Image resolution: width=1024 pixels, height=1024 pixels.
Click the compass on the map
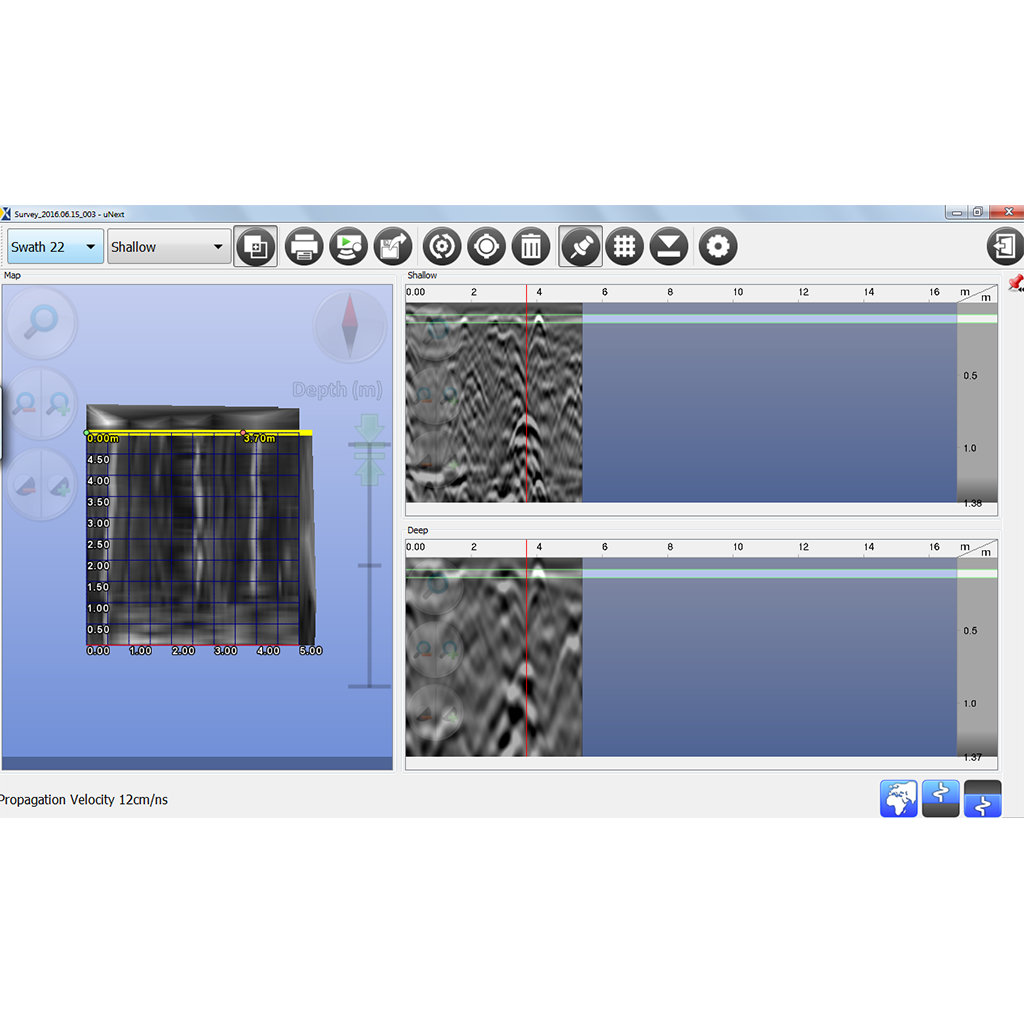[x=350, y=325]
